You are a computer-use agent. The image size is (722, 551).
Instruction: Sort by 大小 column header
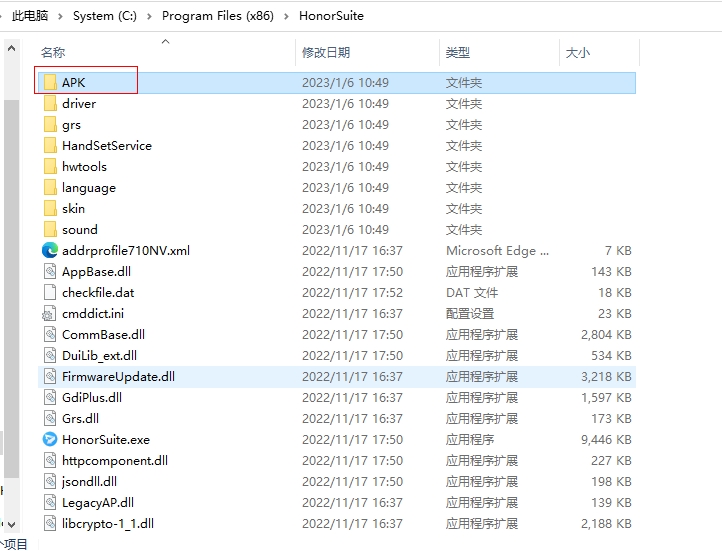[x=578, y=52]
